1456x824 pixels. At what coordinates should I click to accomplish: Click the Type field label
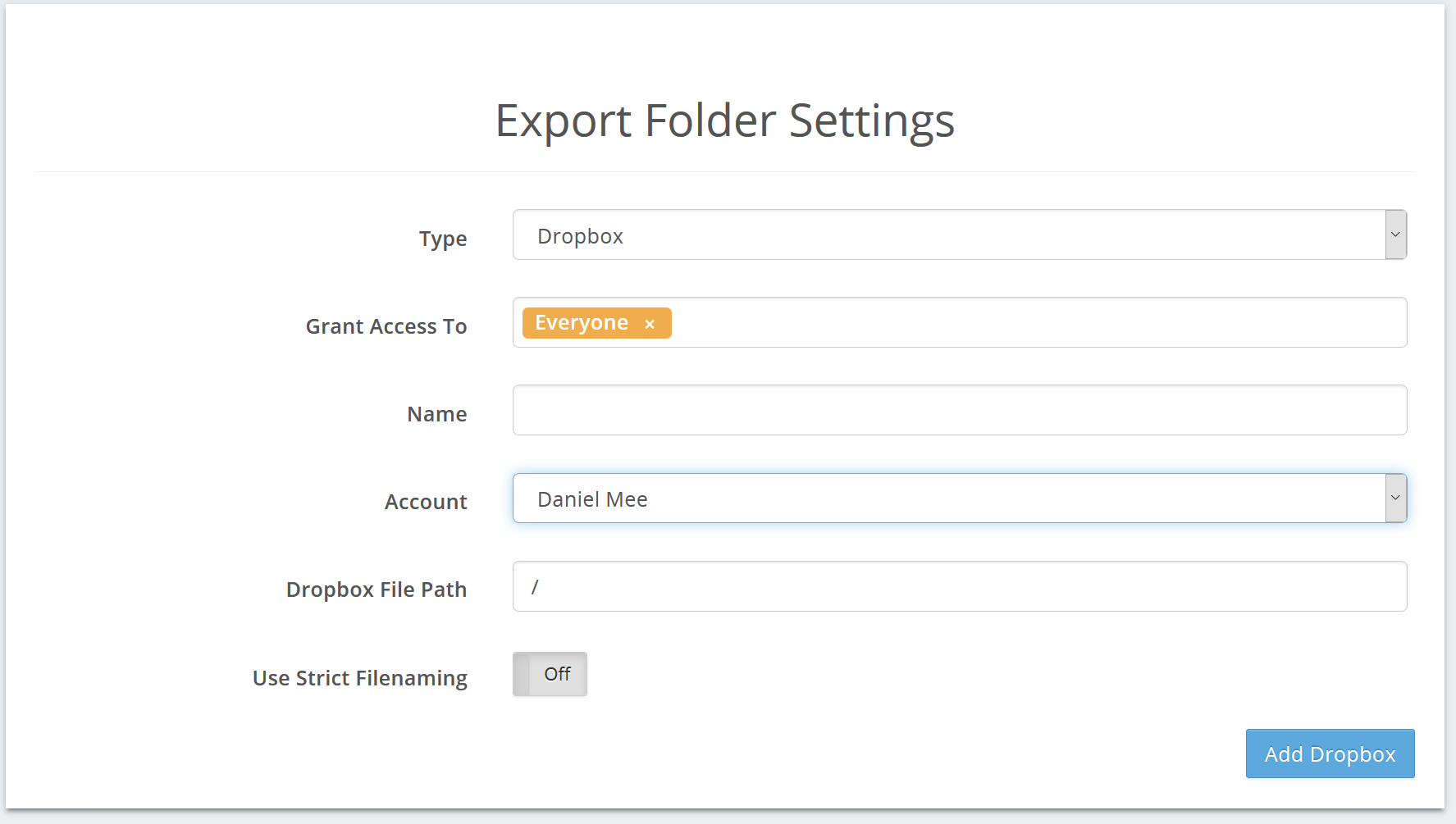tap(443, 239)
